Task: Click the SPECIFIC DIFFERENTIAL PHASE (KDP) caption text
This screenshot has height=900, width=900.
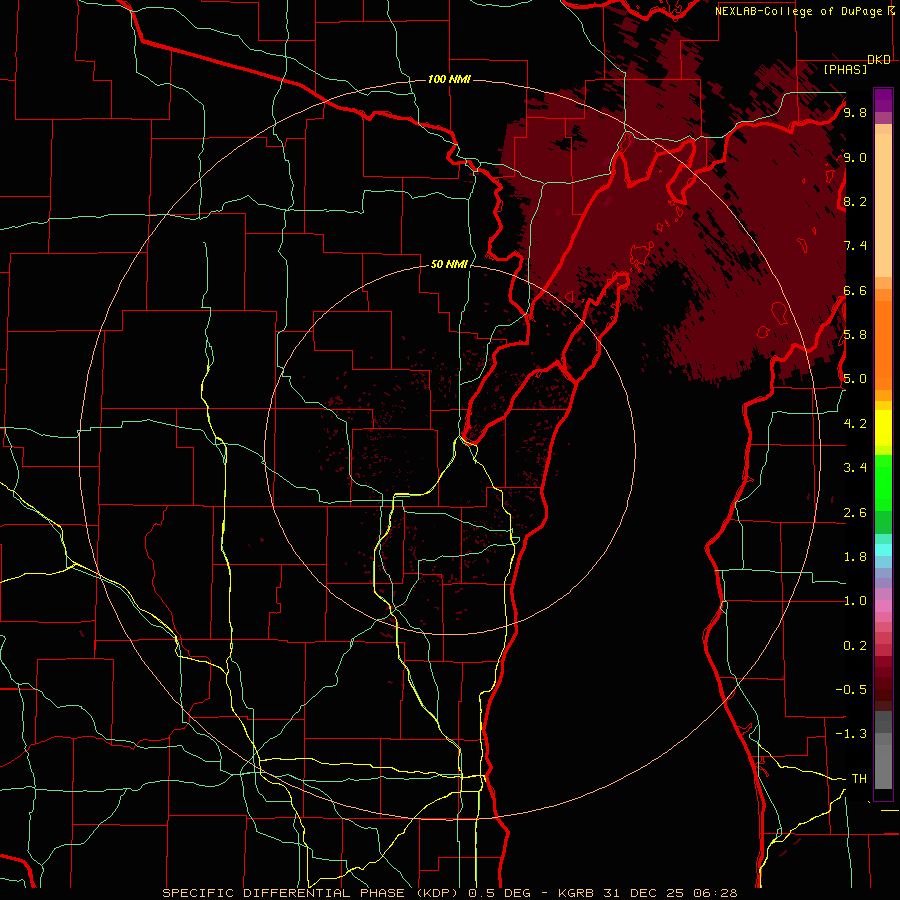Action: coord(313,893)
